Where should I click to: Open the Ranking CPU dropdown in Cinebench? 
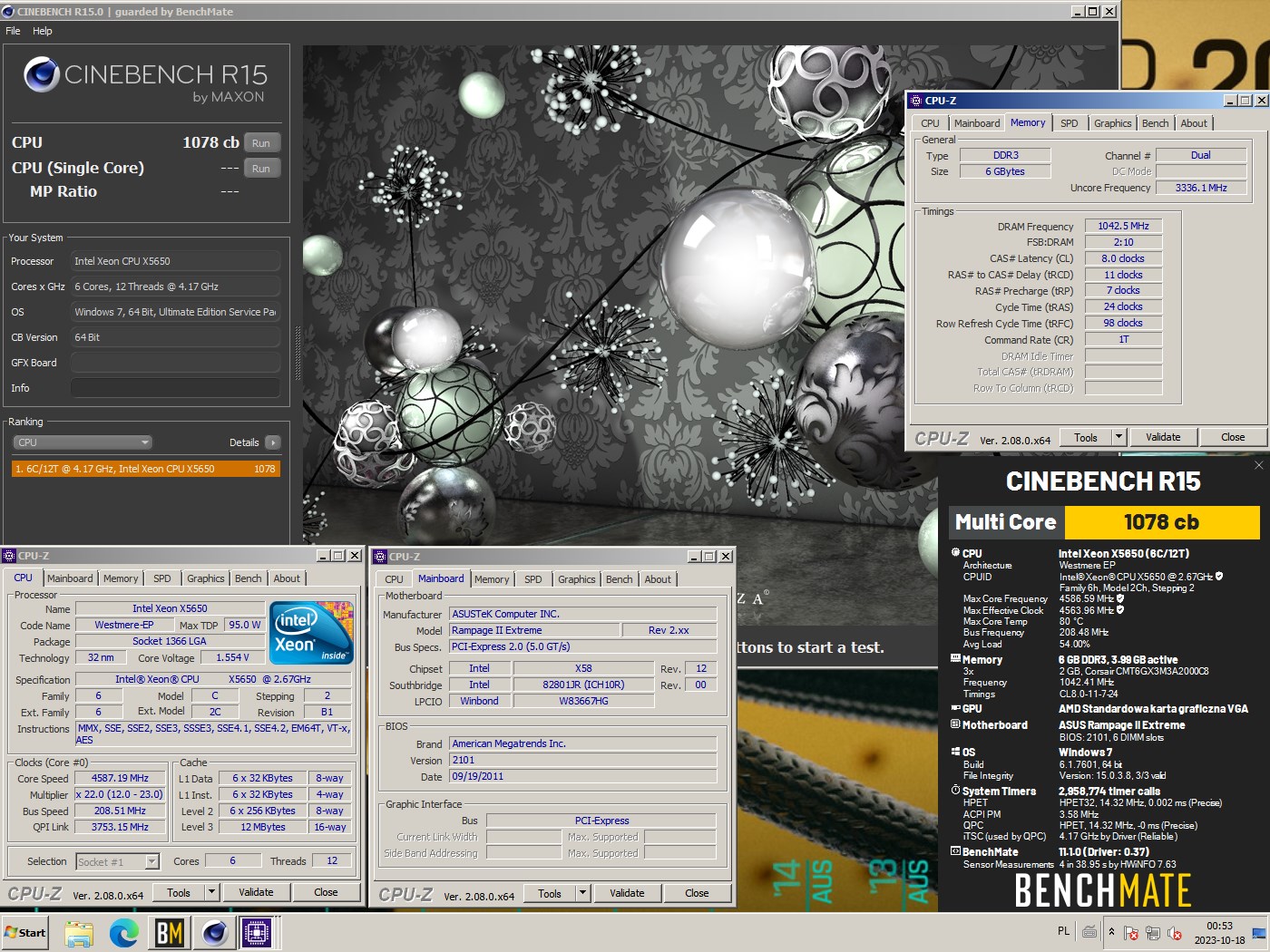point(83,442)
